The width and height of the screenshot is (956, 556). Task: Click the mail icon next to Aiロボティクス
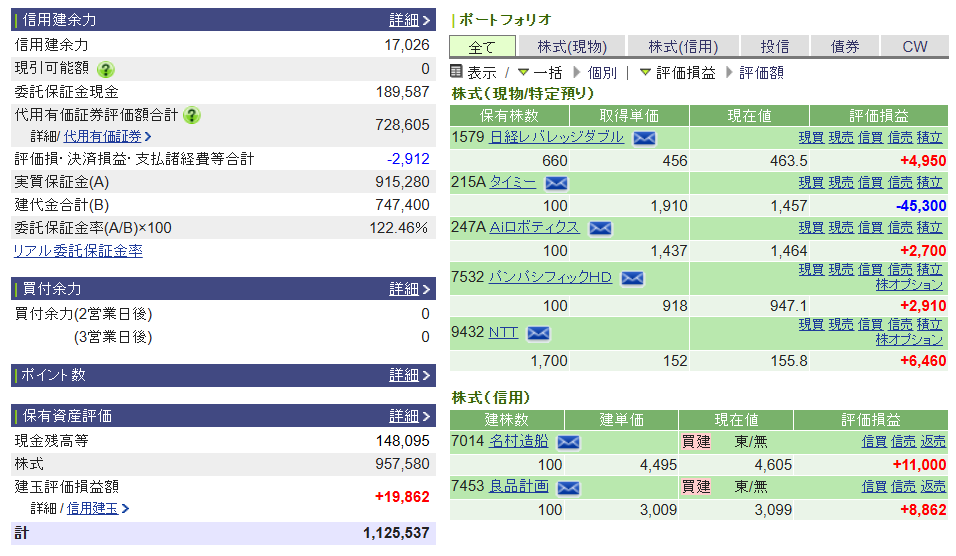click(x=600, y=228)
